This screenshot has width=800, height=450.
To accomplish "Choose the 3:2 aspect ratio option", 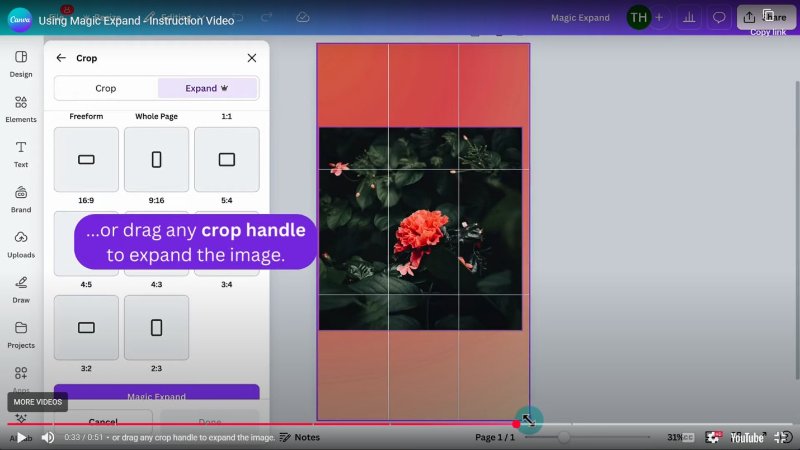I will (86, 327).
